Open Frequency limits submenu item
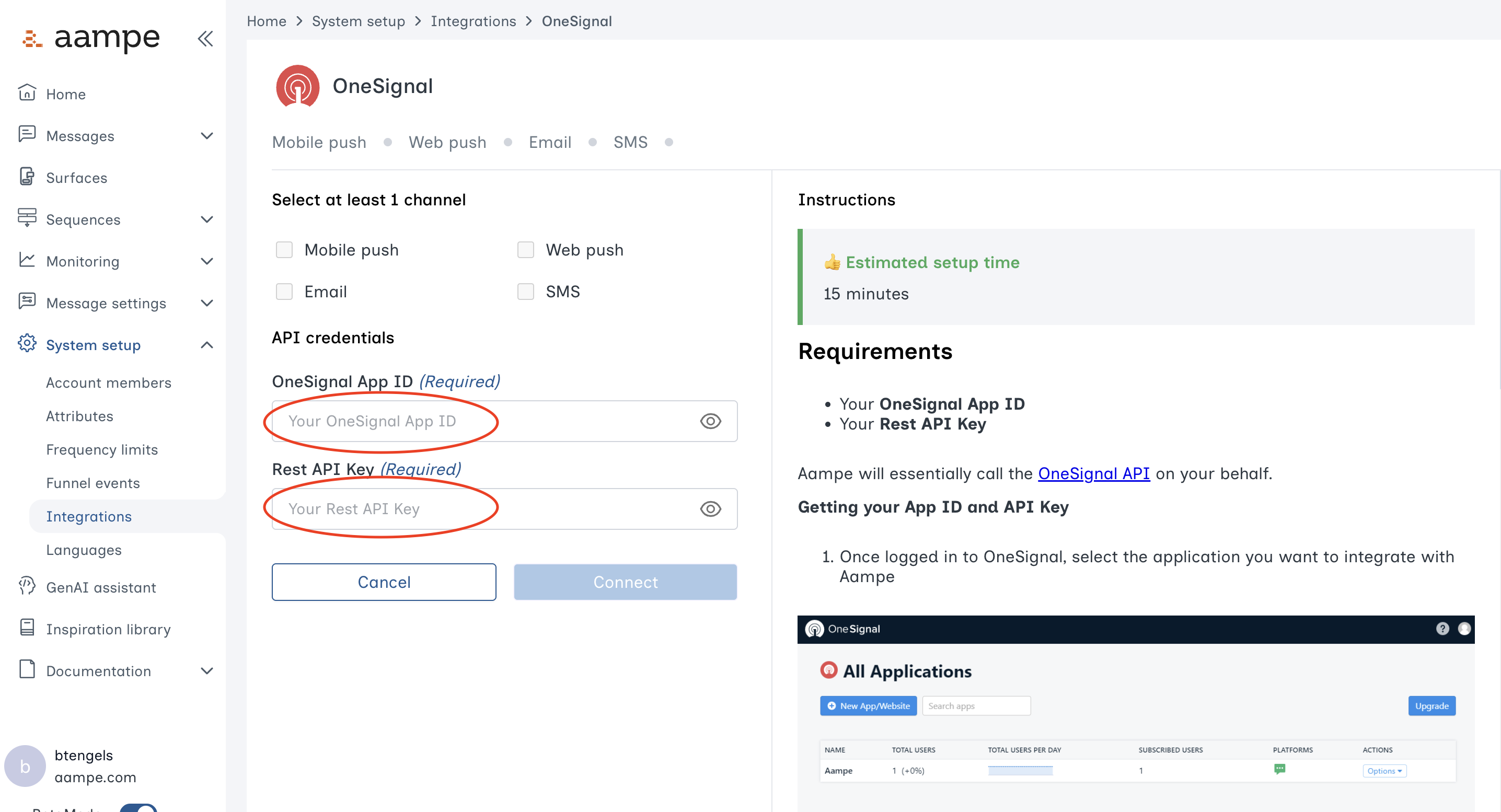 [102, 450]
